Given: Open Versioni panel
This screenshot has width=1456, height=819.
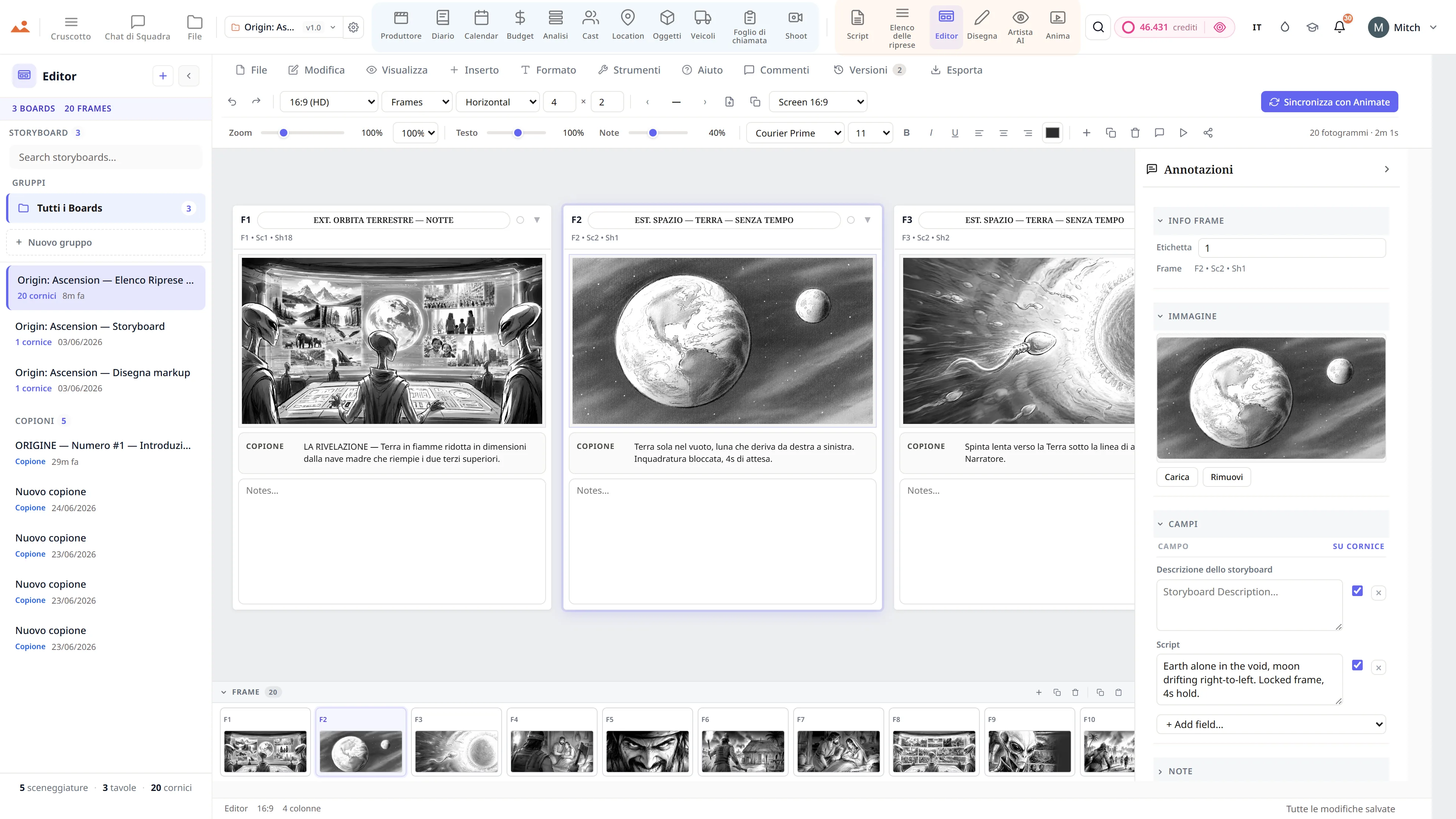Looking at the screenshot, I should (869, 70).
